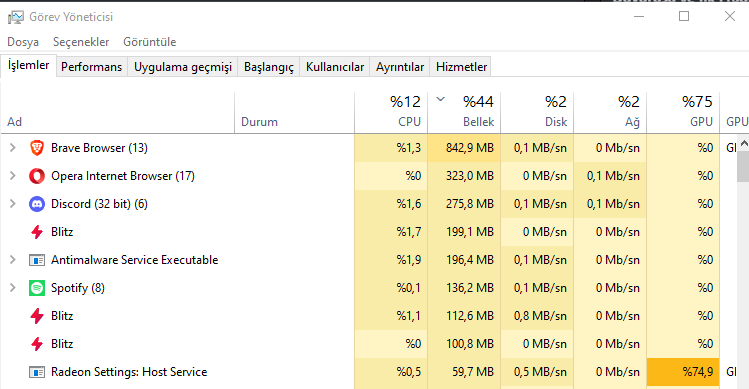Click the 136,2 MB memory cell
Viewport: 749px width, 389px height.
click(x=464, y=288)
